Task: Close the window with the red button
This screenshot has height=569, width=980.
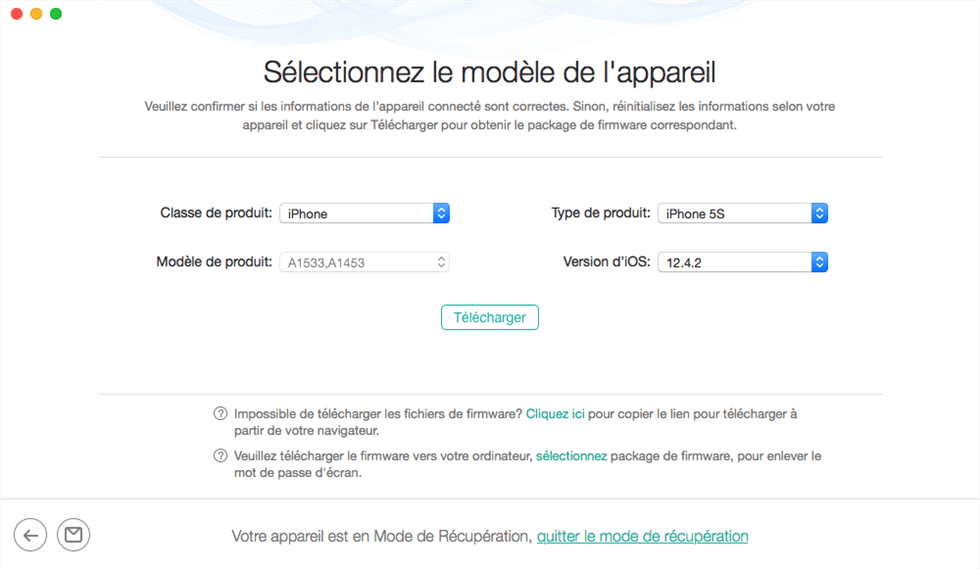Action: click(17, 14)
